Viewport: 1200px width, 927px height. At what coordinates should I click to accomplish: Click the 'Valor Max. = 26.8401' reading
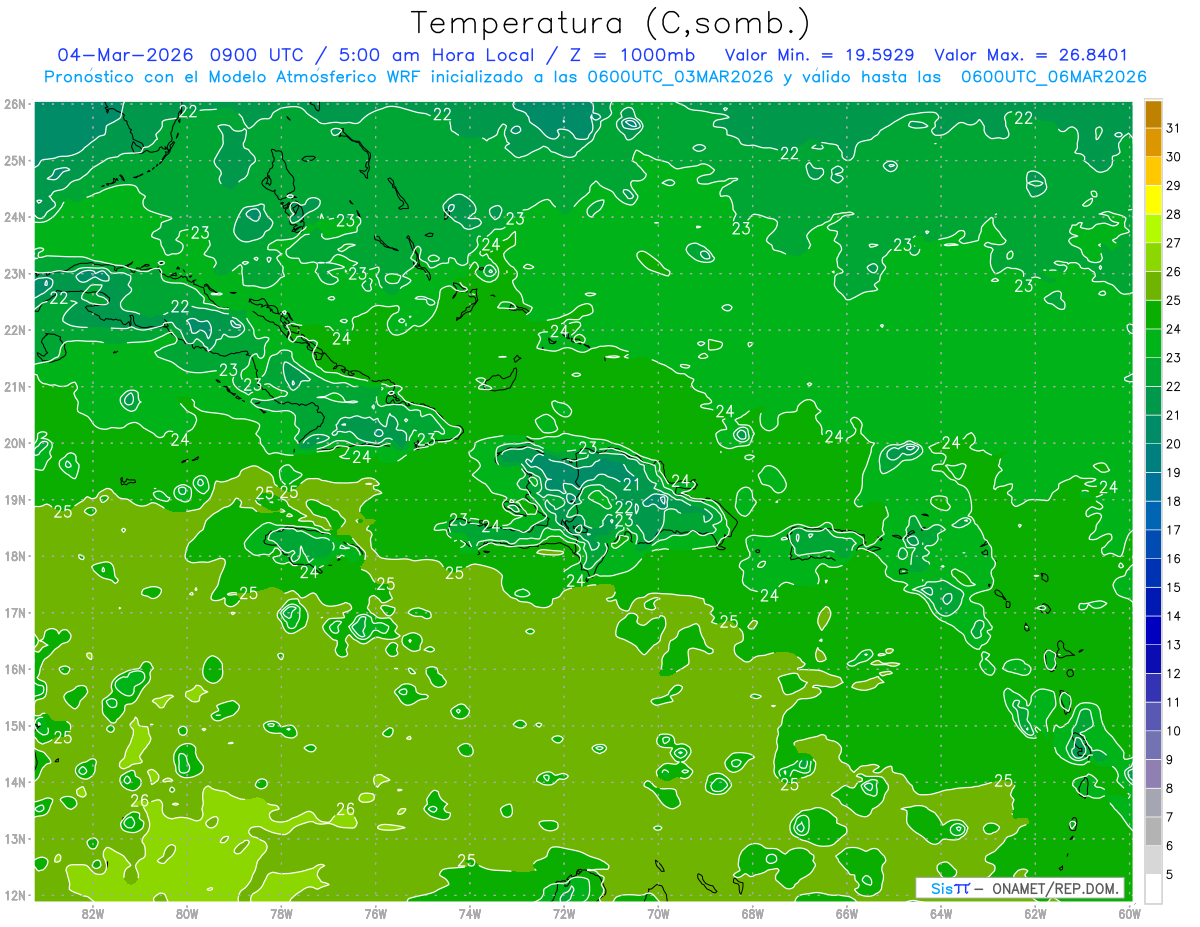click(x=1031, y=55)
